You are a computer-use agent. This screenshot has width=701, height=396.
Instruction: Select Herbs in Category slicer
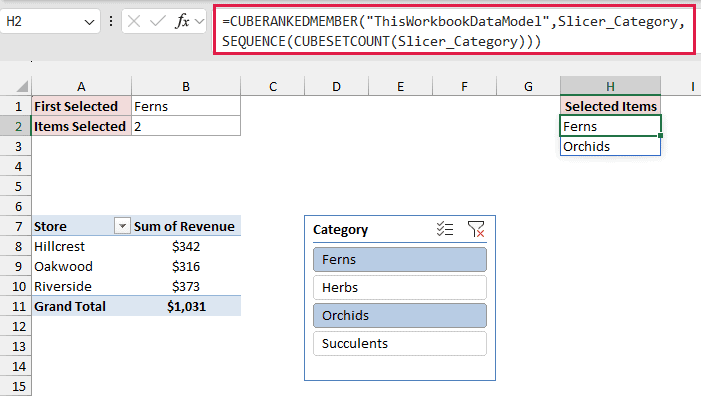coord(400,287)
